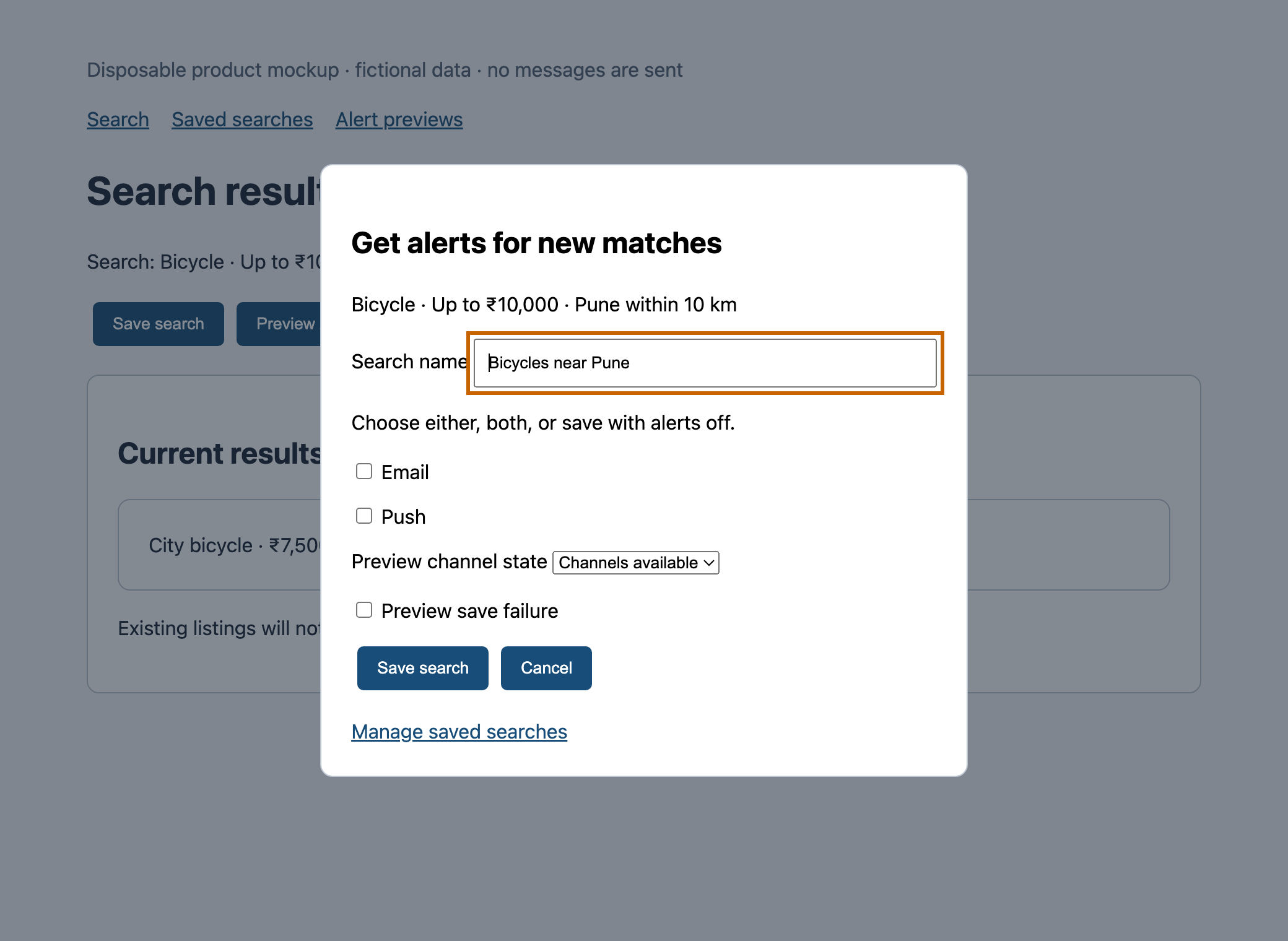
Task: Switch to Alert previews page
Action: coord(399,119)
